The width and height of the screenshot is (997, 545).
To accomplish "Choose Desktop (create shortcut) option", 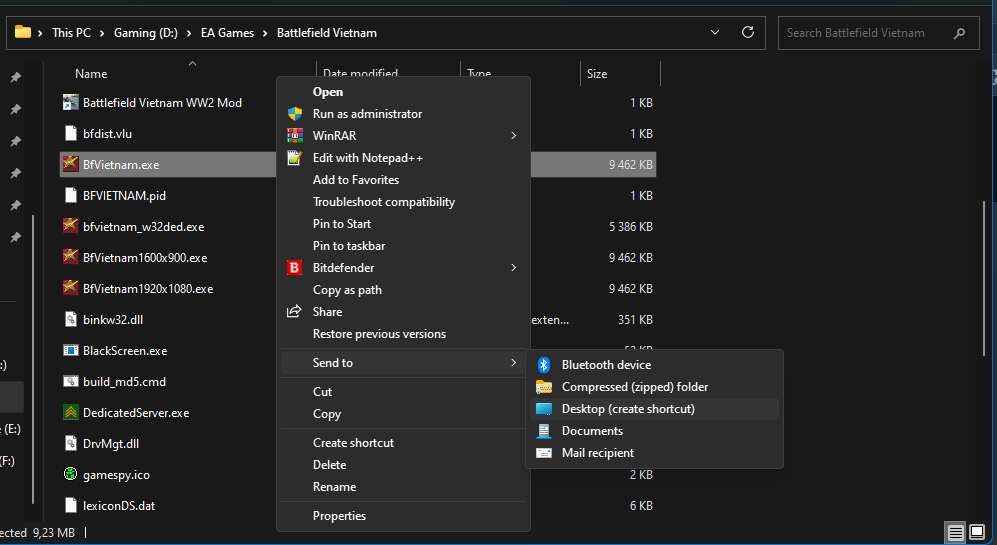I will pos(627,409).
